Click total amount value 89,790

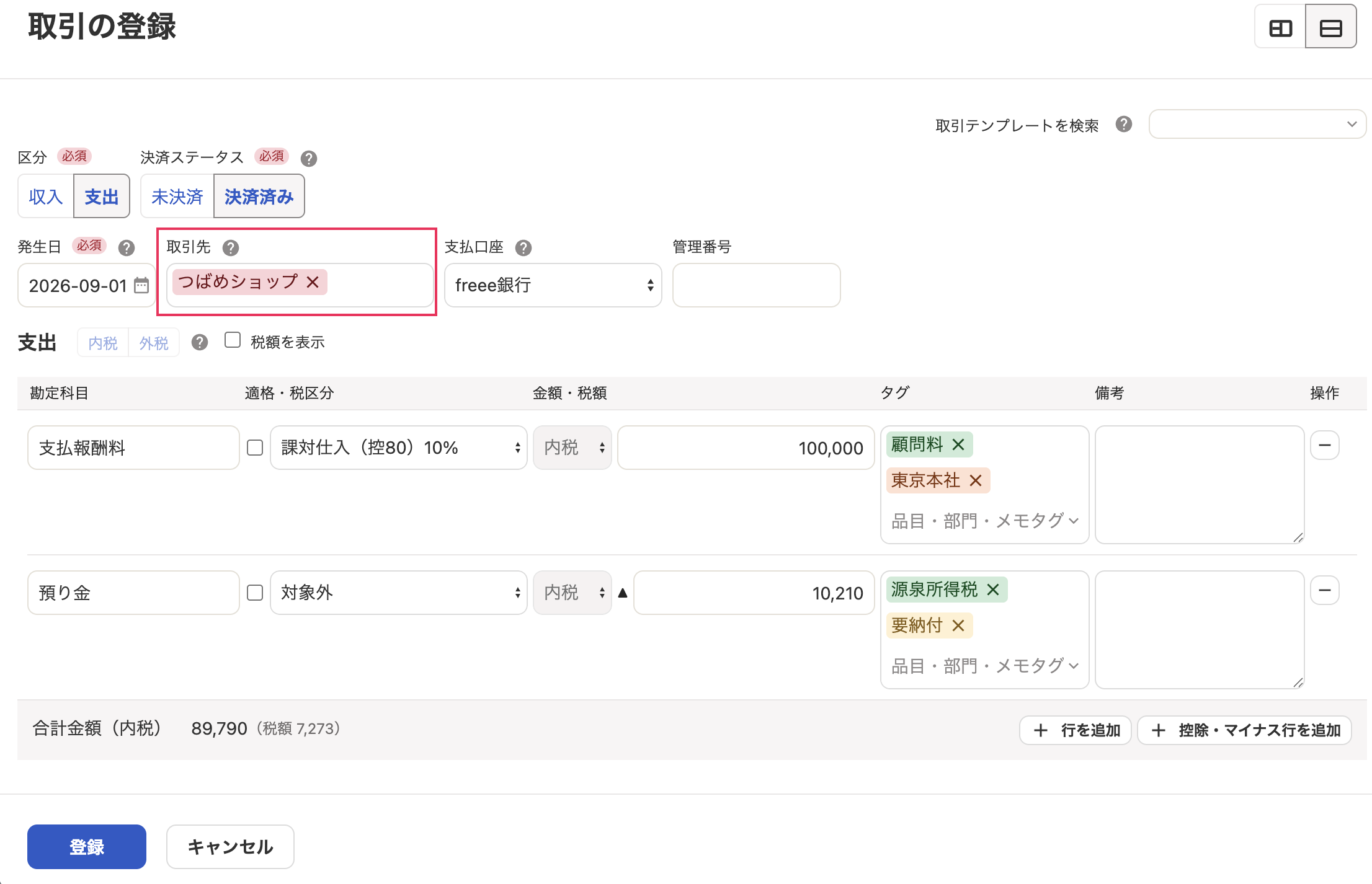click(219, 728)
